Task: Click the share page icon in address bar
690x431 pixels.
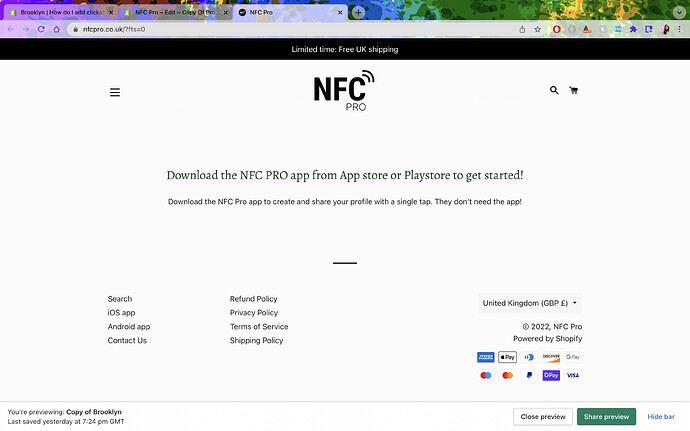Action: pos(522,29)
